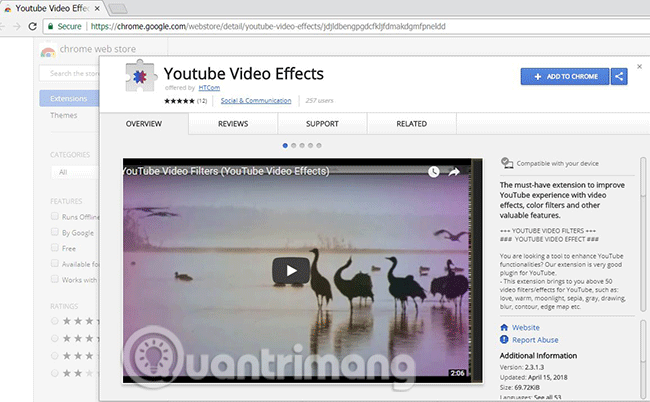Screen dimensions: 650x402
Task: Click the Size: 69.72KiB text
Action: pyautogui.click(x=520, y=387)
